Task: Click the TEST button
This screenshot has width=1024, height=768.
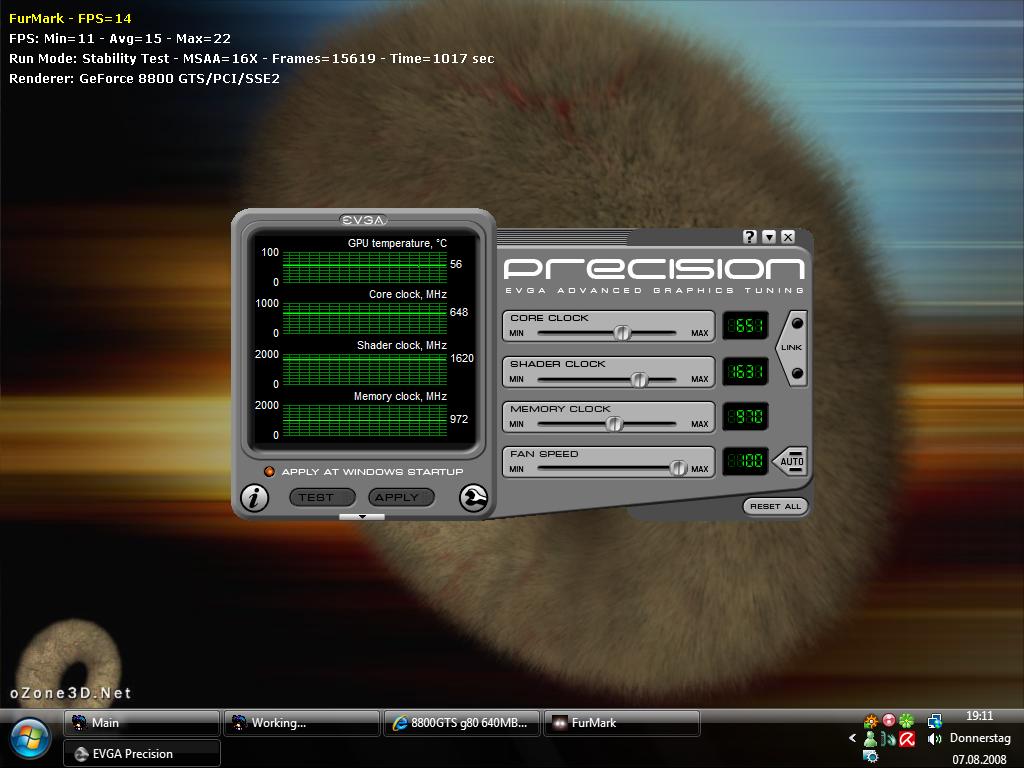Action: 322,498
